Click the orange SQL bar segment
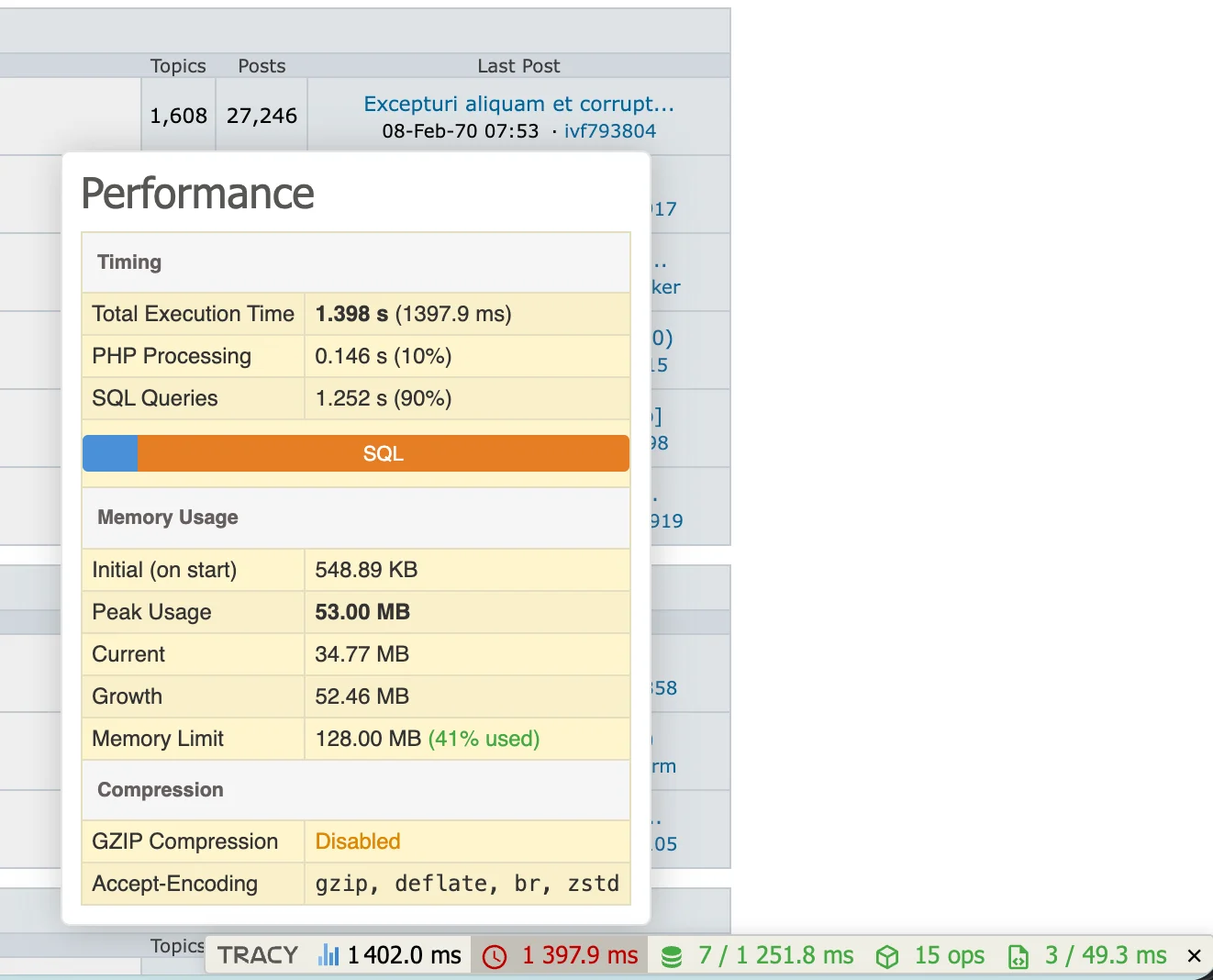1213x980 pixels. click(x=384, y=453)
